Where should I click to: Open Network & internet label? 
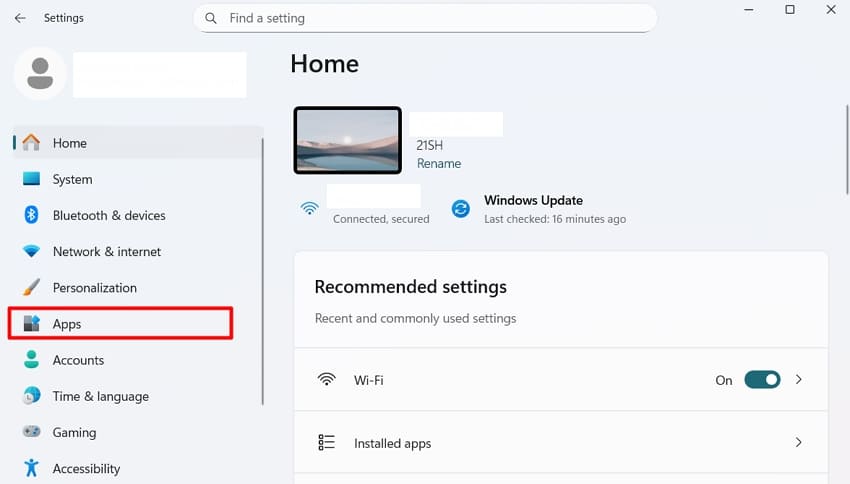(x=107, y=251)
